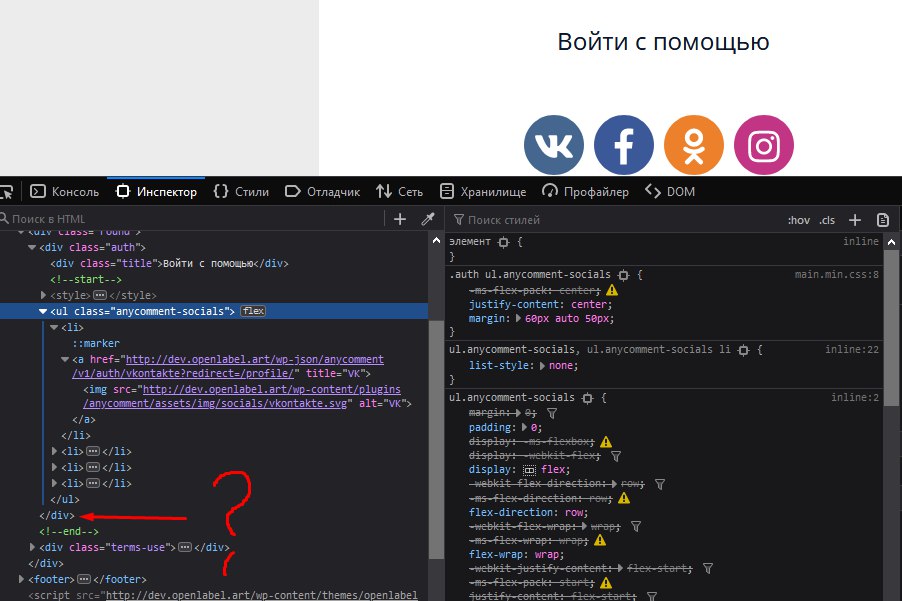Screen dimensions: 902x601
Task: Toggle the .cls classes panel
Action: click(x=827, y=220)
